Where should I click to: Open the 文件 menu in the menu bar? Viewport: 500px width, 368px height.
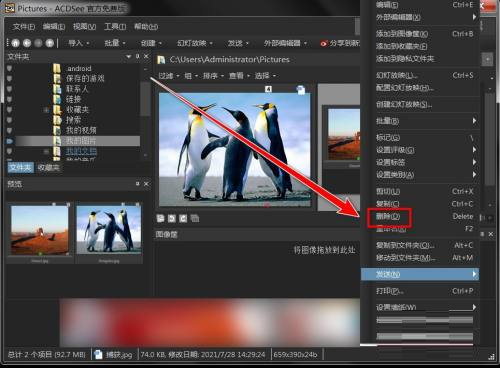tap(24, 27)
